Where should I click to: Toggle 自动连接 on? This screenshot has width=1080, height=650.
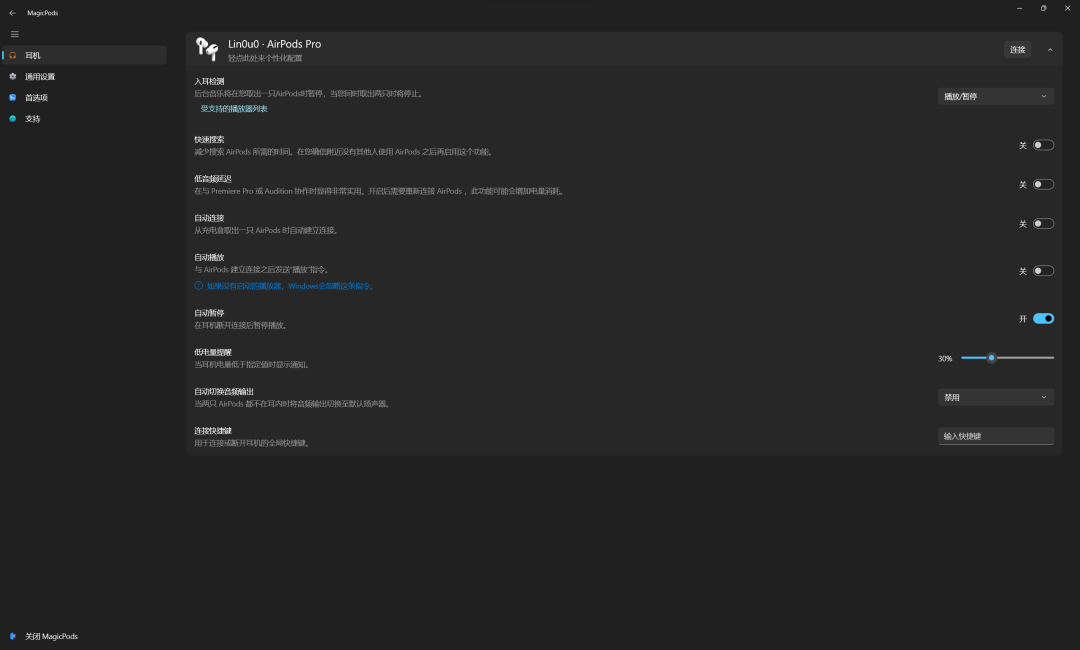coord(1043,224)
